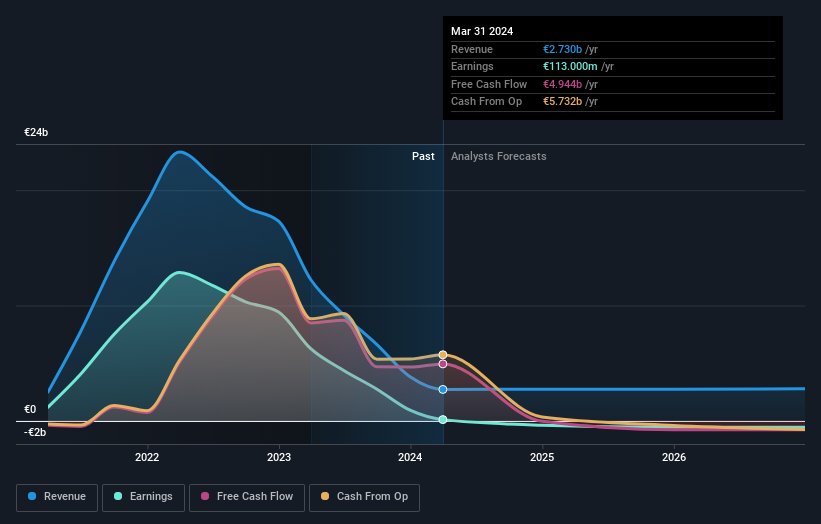Screen dimensions: 821x524
Task: Click the 2024 x-axis label
Action: [410, 457]
